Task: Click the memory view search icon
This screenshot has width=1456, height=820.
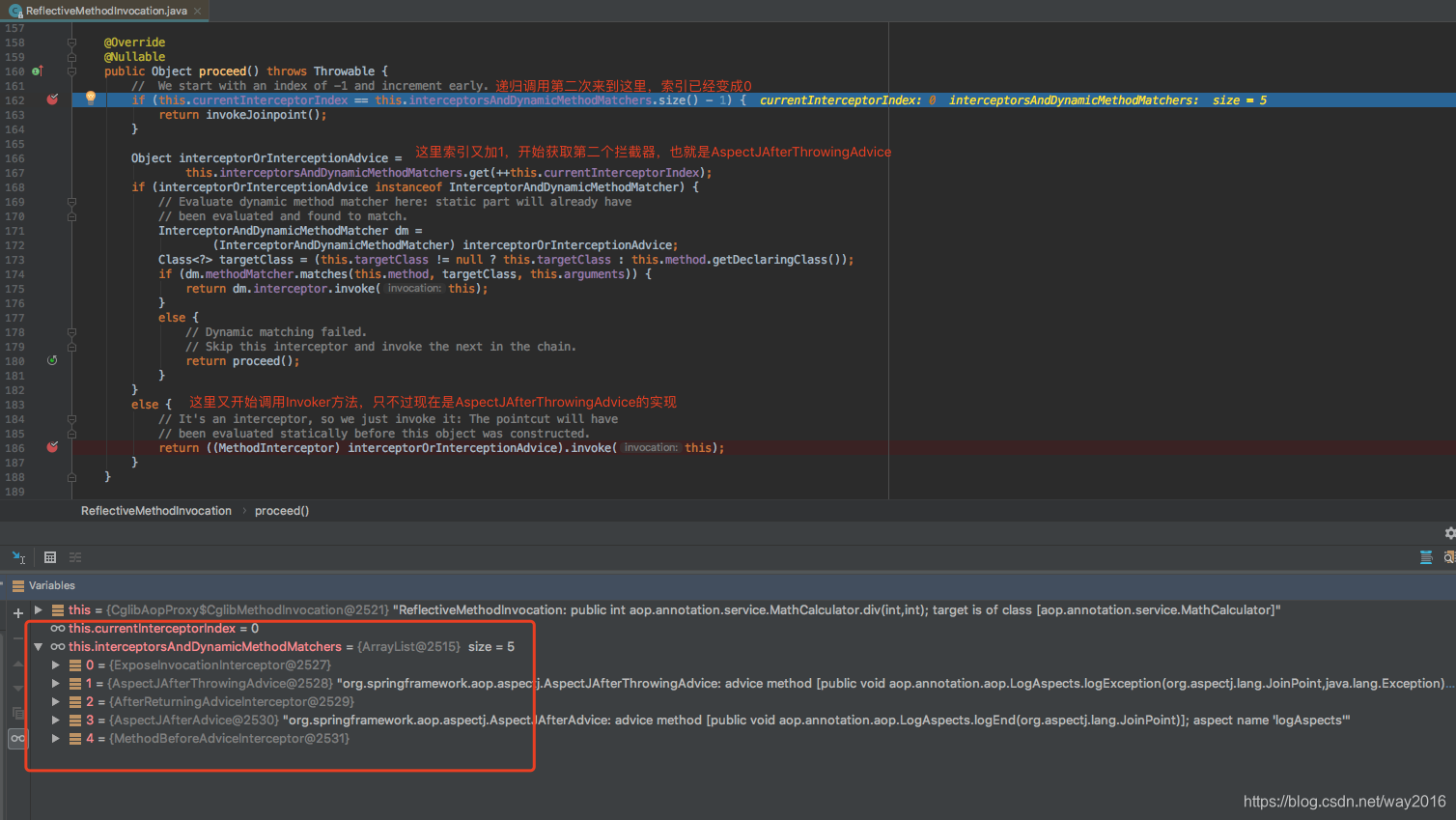Action: pyautogui.click(x=1449, y=557)
